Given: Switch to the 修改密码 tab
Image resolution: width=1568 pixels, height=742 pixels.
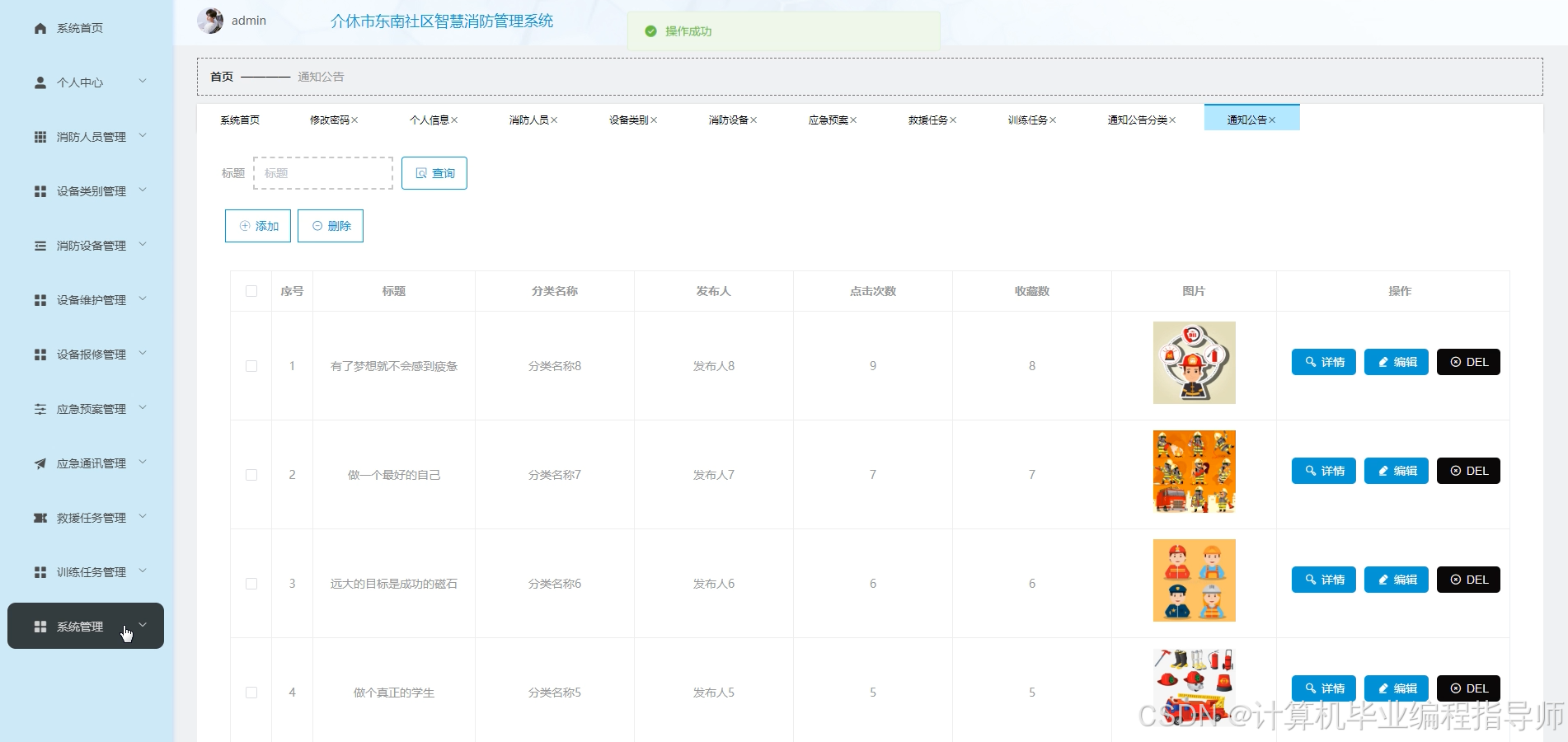Looking at the screenshot, I should click(330, 120).
